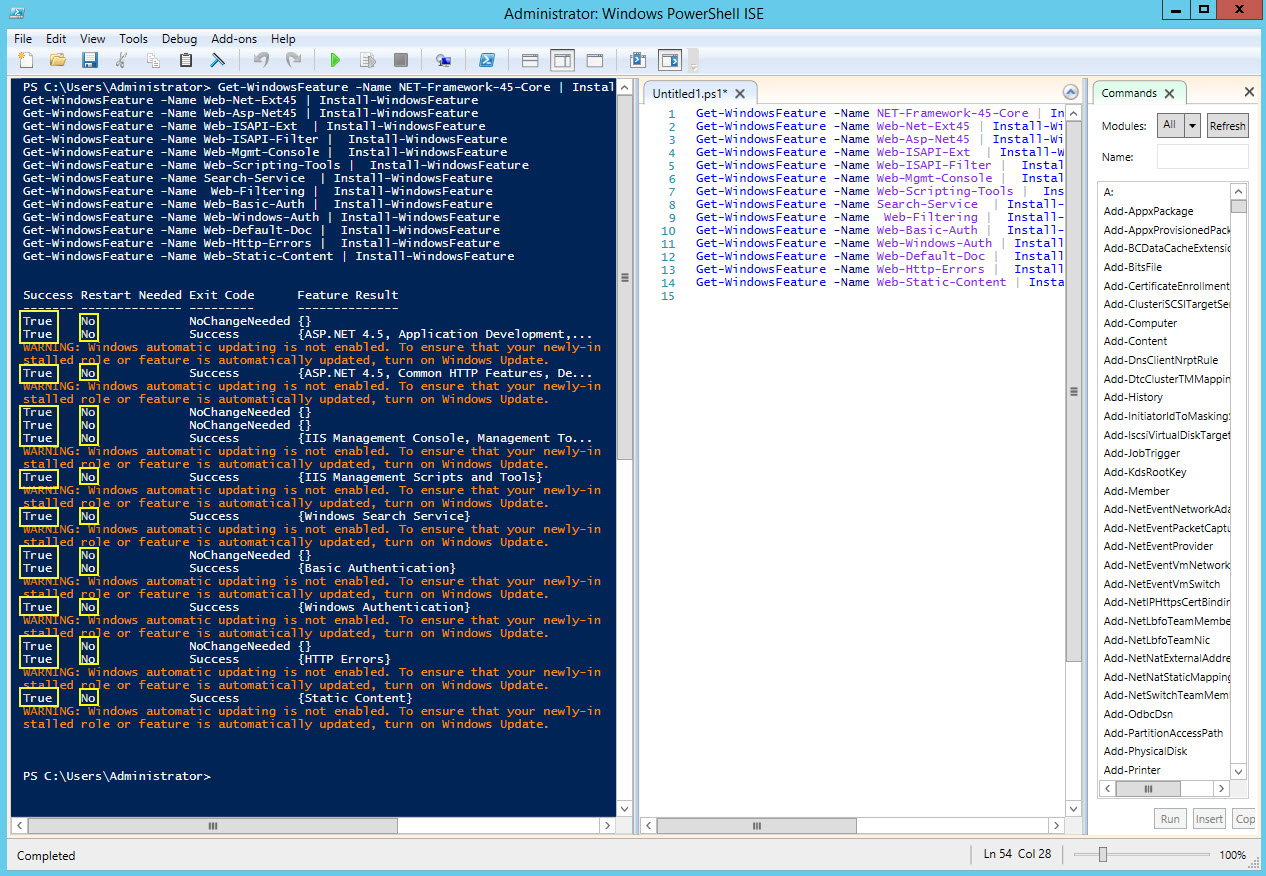Maximize the script pane view
Screen dimensions: 1266x876
coord(594,60)
